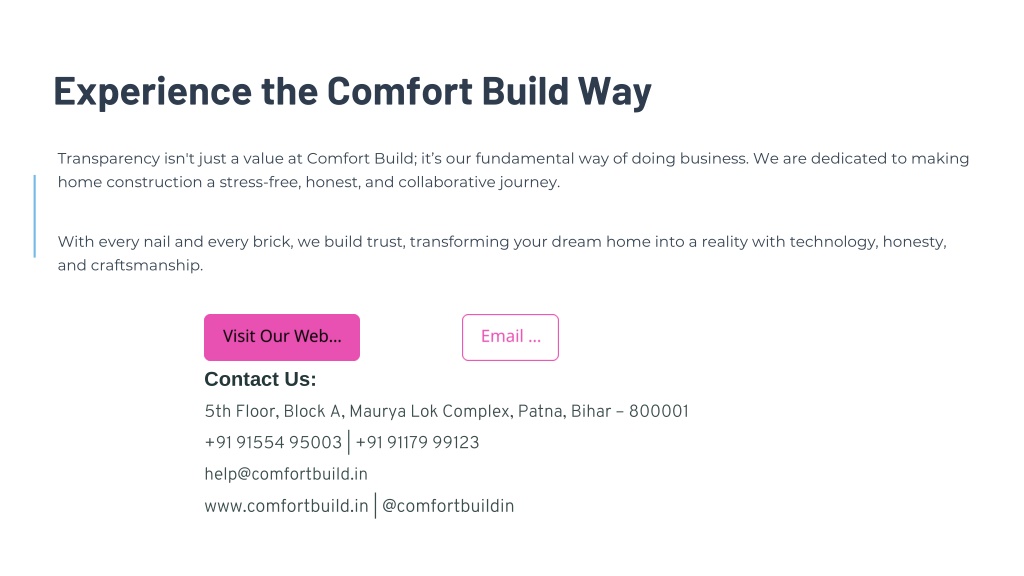Select the @comfortbuildin social handle
This screenshot has height=576, width=1024.
tap(448, 506)
